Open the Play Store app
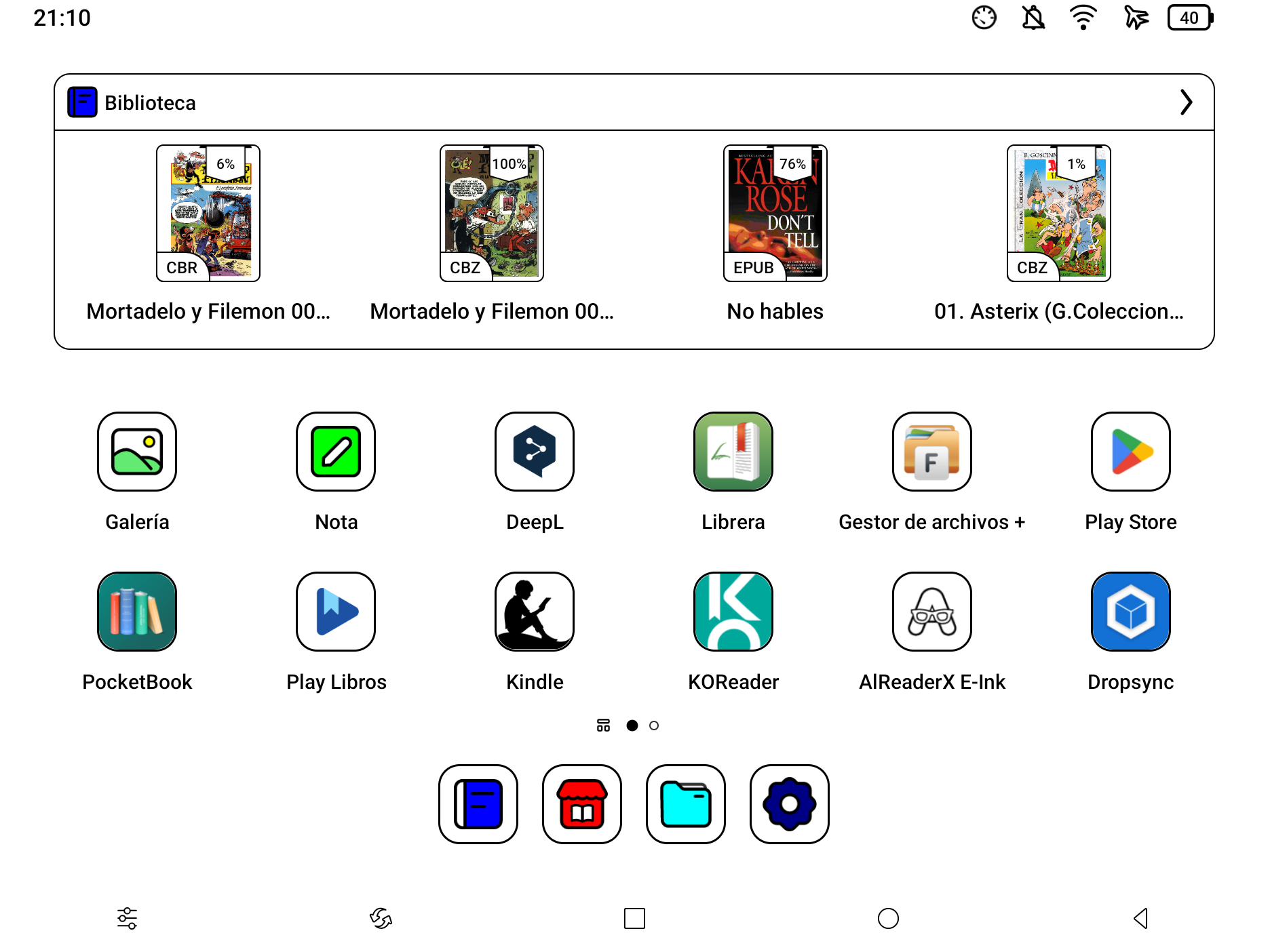This screenshot has height=952, width=1270. 1131,452
